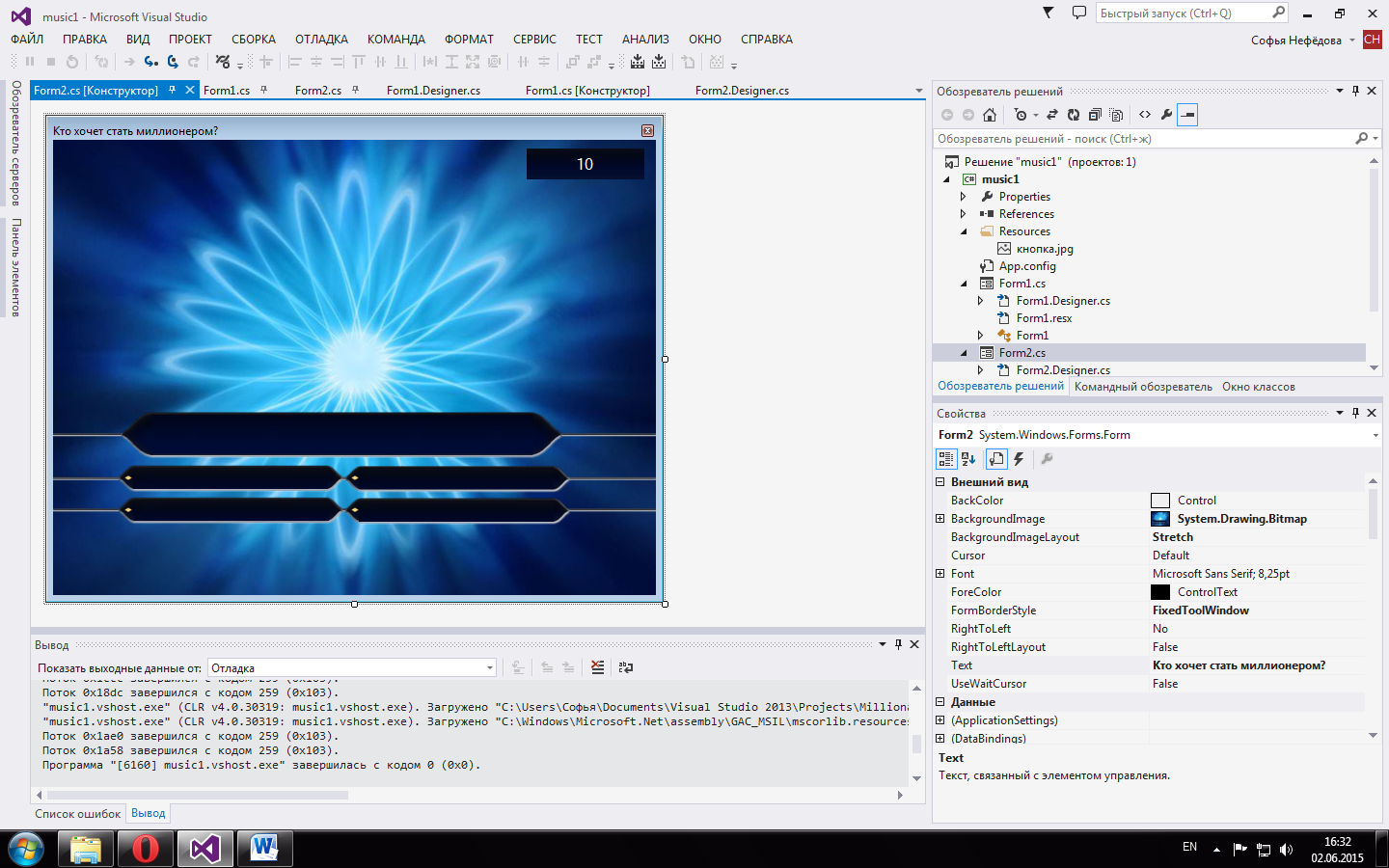Expand the BackgroundImage property

pyautogui.click(x=940, y=519)
